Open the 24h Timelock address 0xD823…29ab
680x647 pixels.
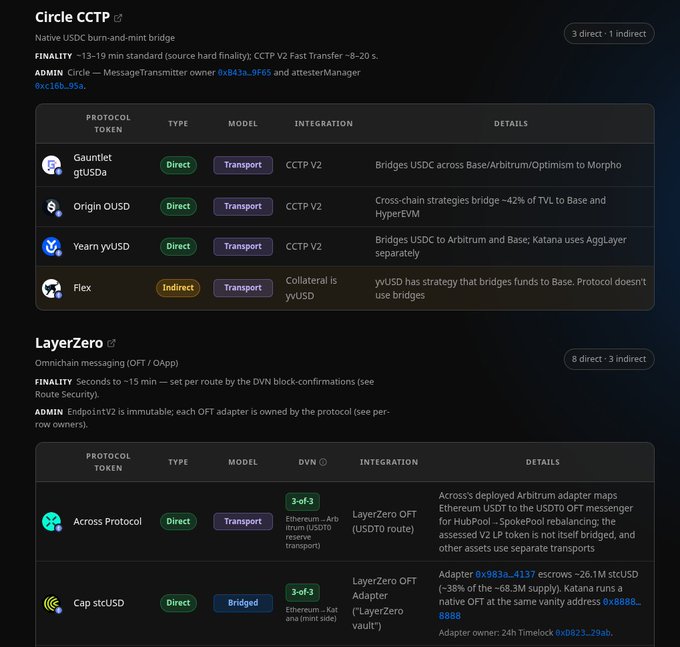[582, 633]
